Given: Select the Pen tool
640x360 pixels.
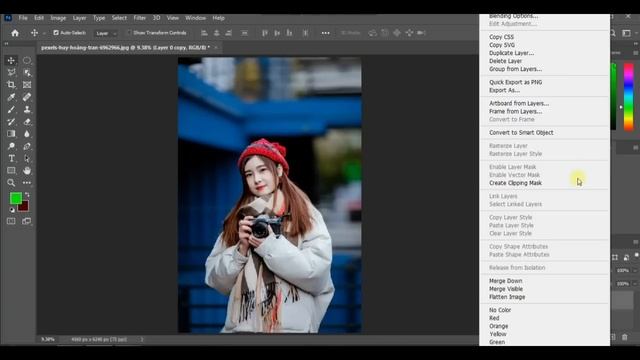Looking at the screenshot, I should pos(27,146).
